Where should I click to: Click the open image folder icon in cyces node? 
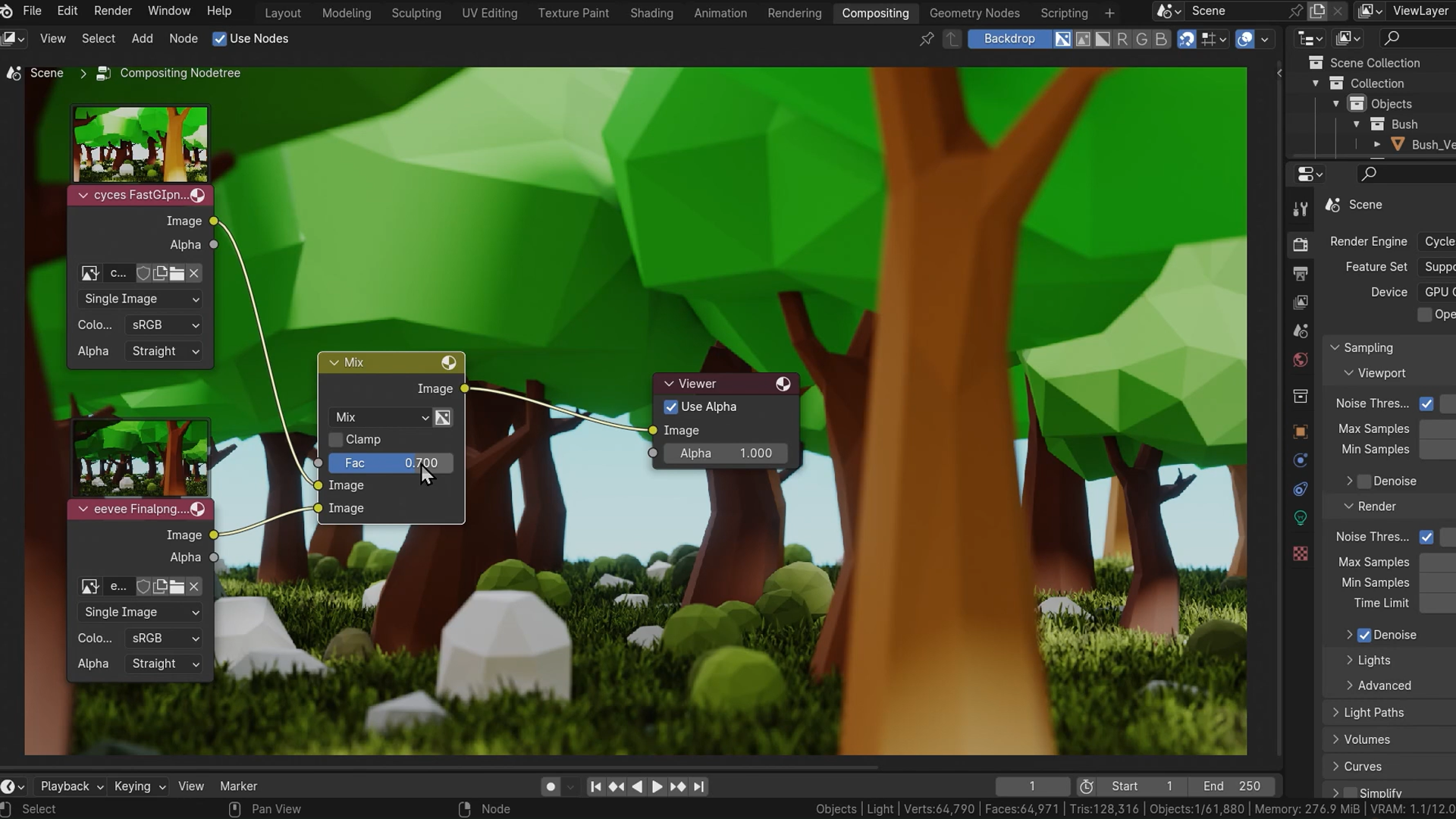click(177, 273)
